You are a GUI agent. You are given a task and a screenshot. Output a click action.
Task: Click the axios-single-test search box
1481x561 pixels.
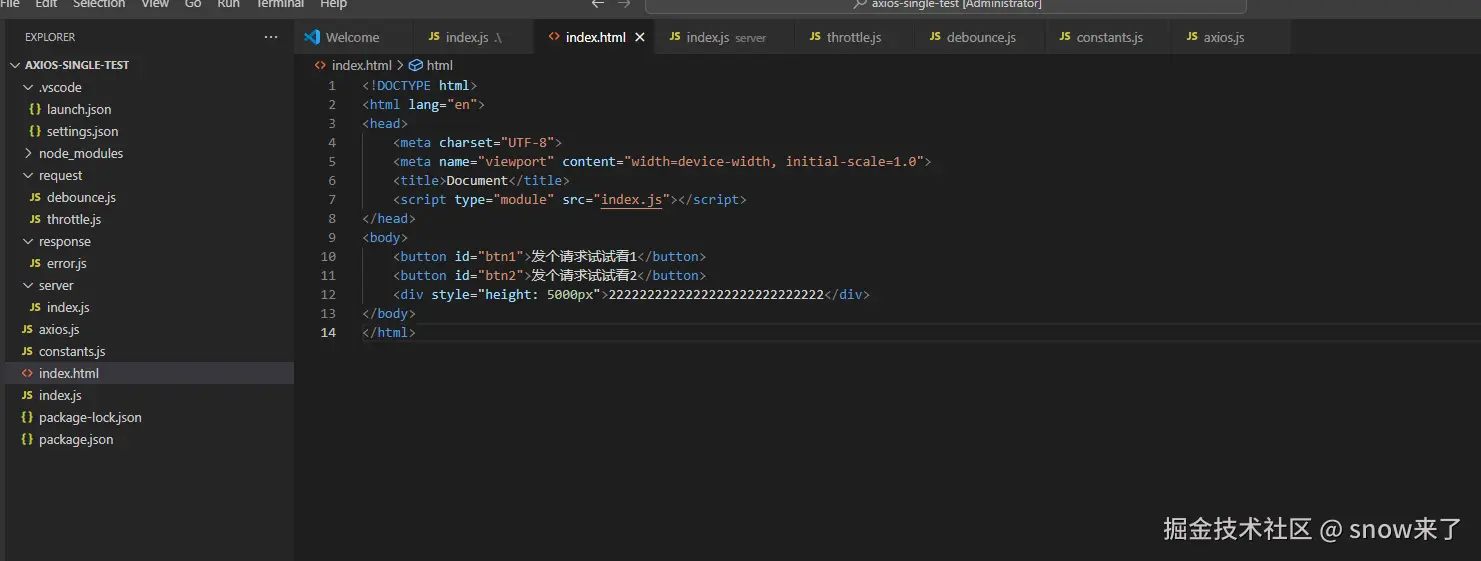pyautogui.click(x=945, y=5)
